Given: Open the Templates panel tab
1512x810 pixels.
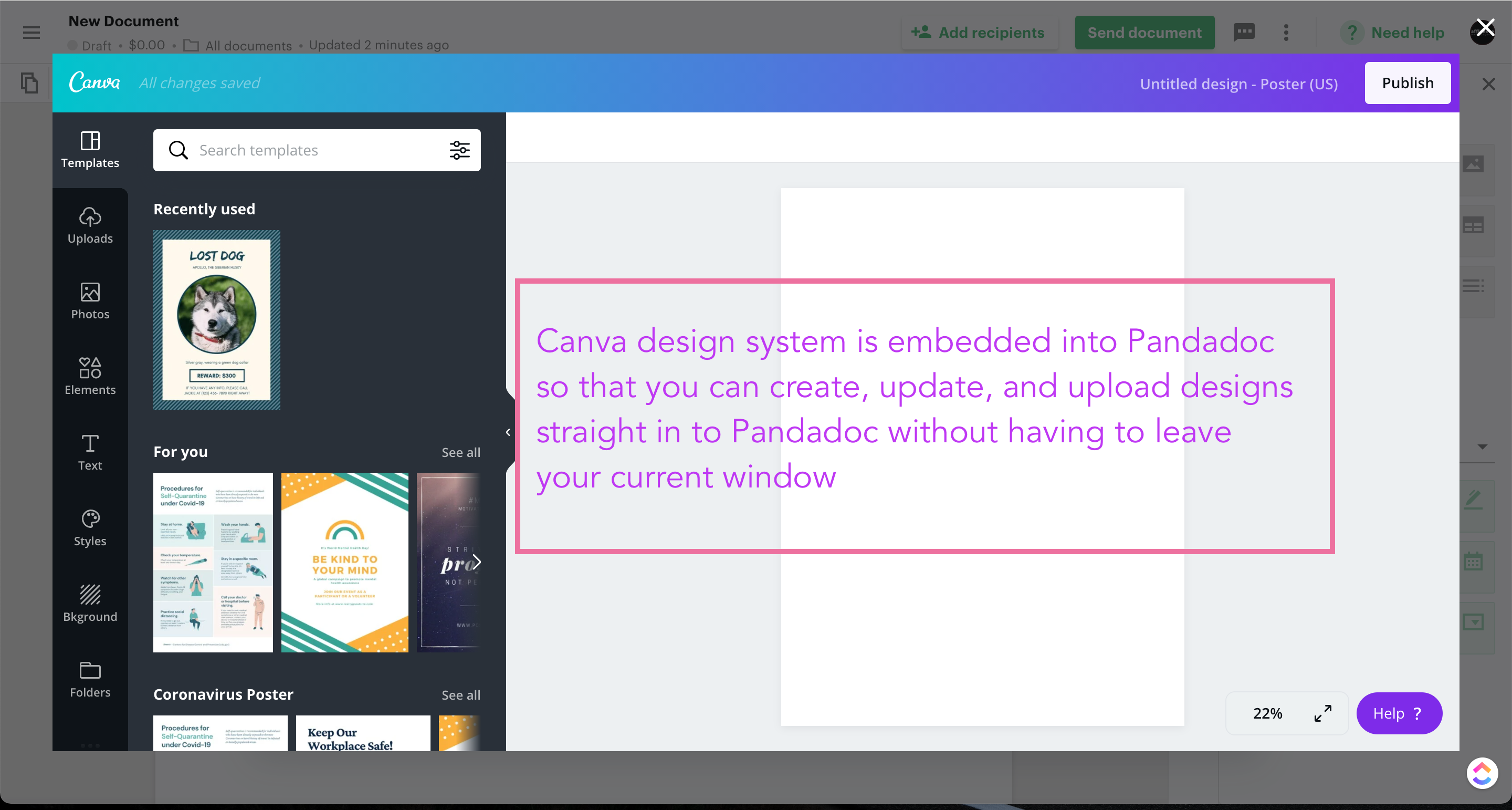Looking at the screenshot, I should coord(90,150).
